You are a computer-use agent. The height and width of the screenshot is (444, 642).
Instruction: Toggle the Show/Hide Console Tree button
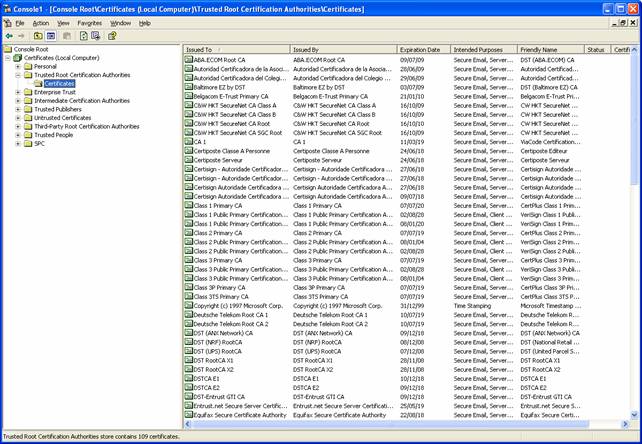tap(51, 36)
